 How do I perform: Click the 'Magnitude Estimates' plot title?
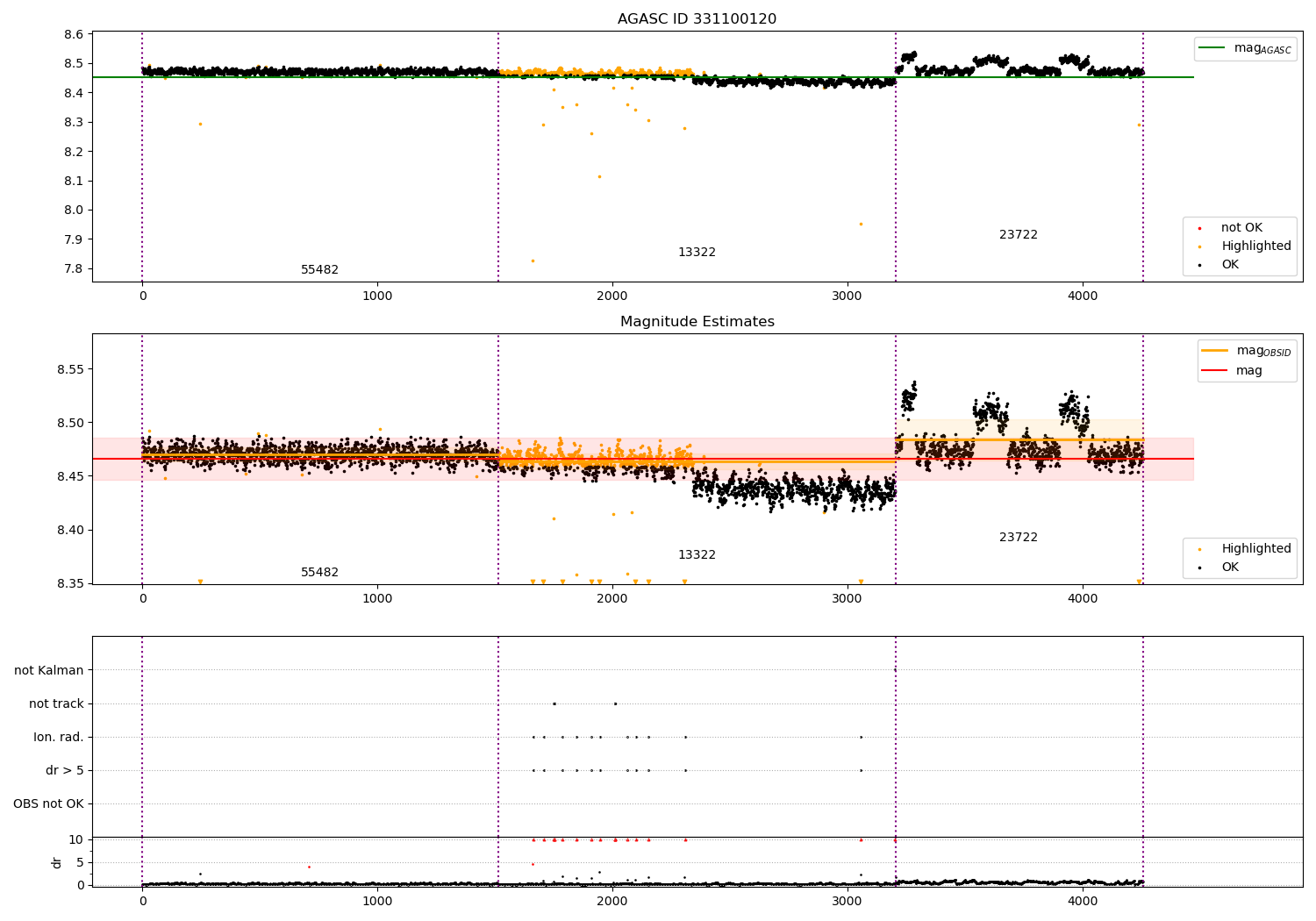[x=697, y=322]
